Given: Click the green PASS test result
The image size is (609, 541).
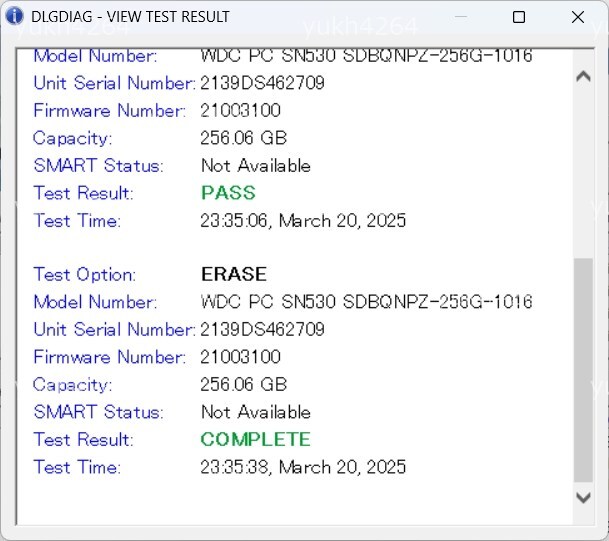Looking at the screenshot, I should pos(228,193).
